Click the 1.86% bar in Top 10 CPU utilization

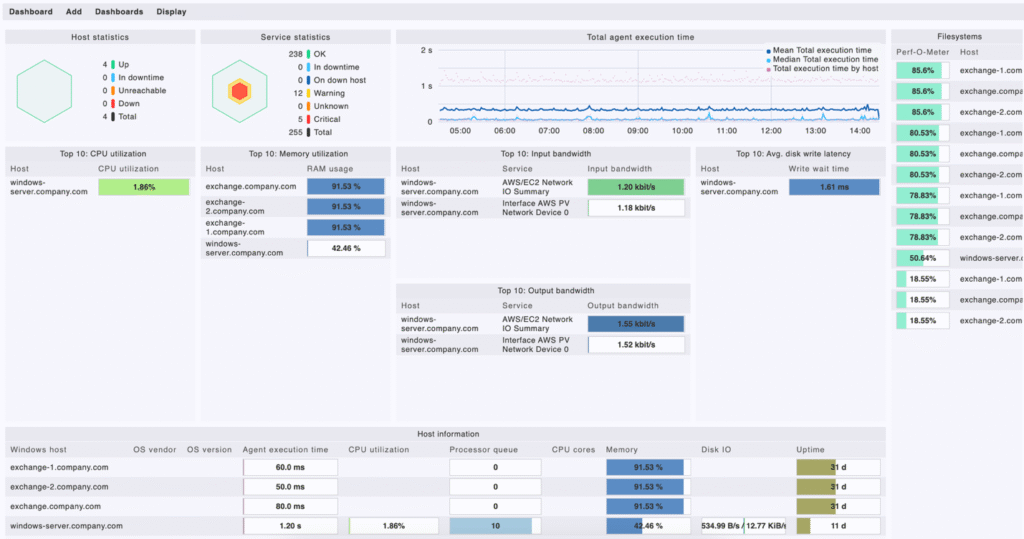pyautogui.click(x=144, y=188)
